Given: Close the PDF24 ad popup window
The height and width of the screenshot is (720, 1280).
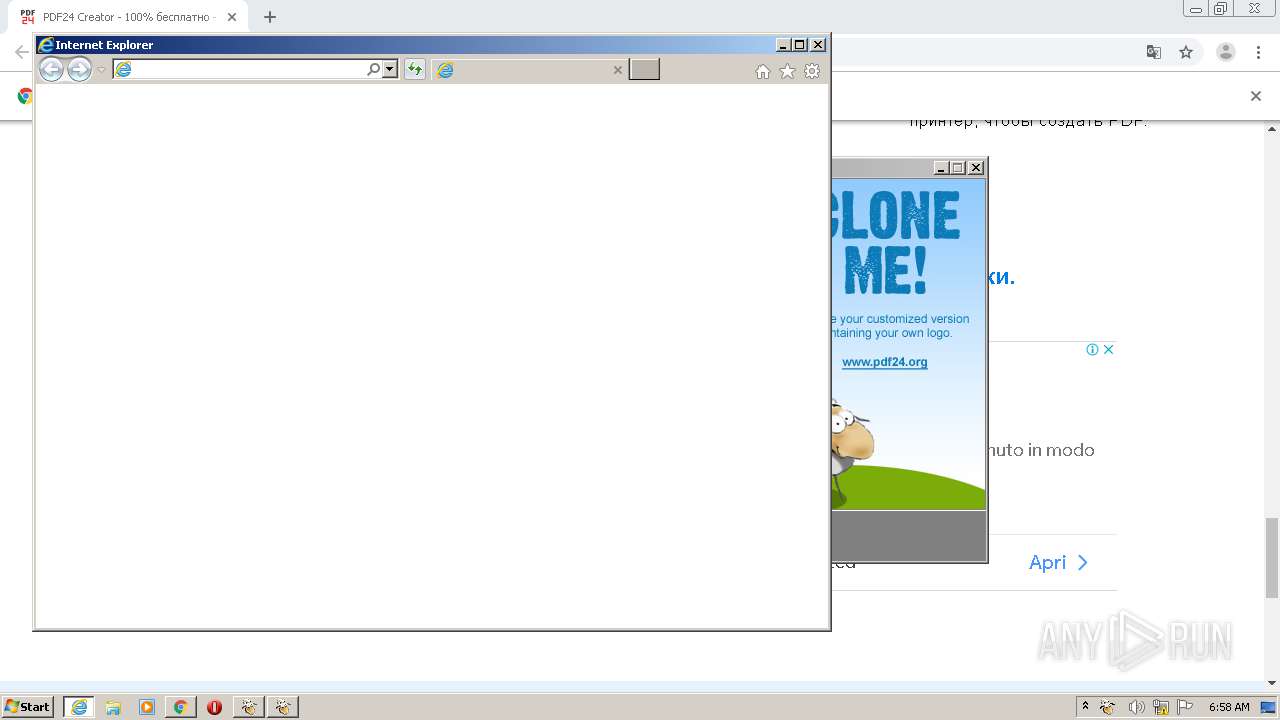Looking at the screenshot, I should [x=976, y=168].
